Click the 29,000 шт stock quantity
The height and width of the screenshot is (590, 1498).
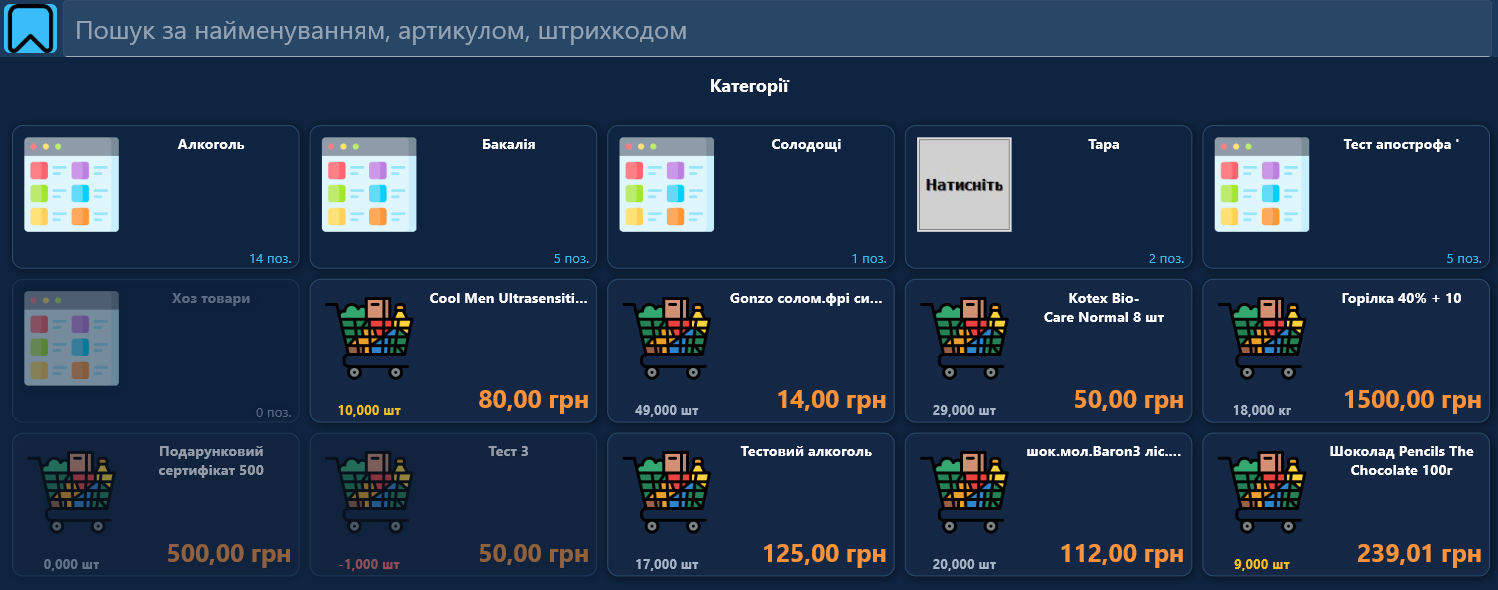[964, 410]
